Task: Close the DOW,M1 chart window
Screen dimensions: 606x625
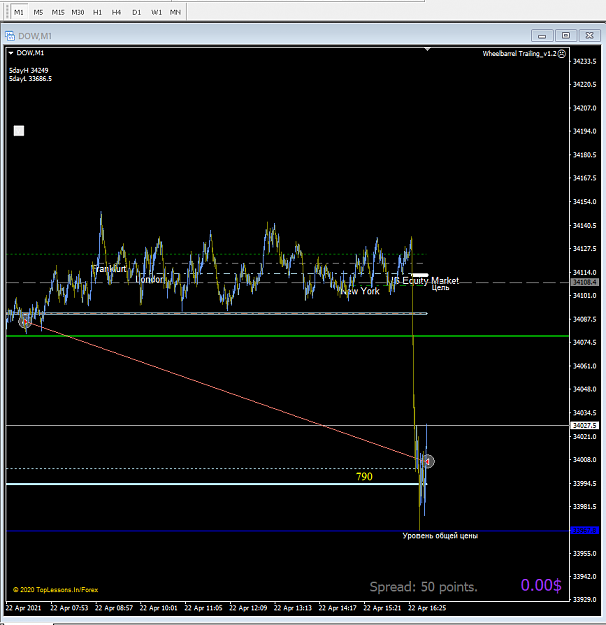Action: [590, 35]
